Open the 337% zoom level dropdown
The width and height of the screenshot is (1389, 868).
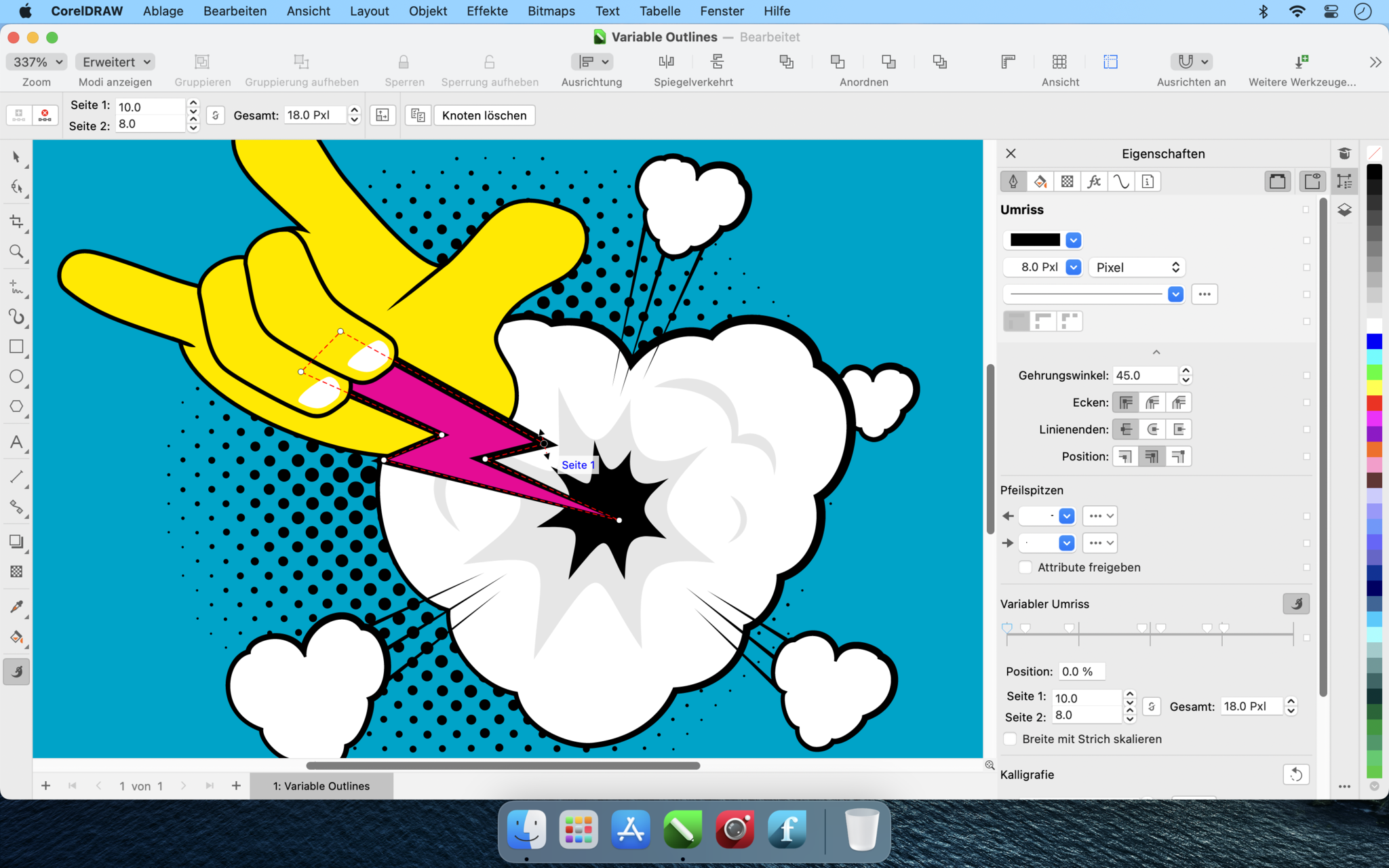(35, 61)
